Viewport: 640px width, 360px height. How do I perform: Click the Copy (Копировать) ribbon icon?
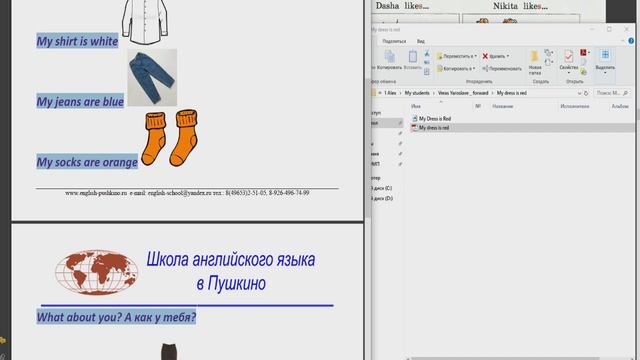tap(390, 57)
